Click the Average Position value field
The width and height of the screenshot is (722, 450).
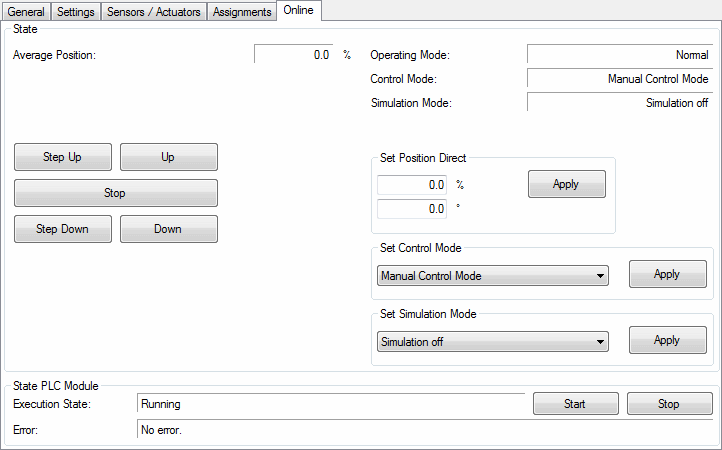(x=294, y=54)
